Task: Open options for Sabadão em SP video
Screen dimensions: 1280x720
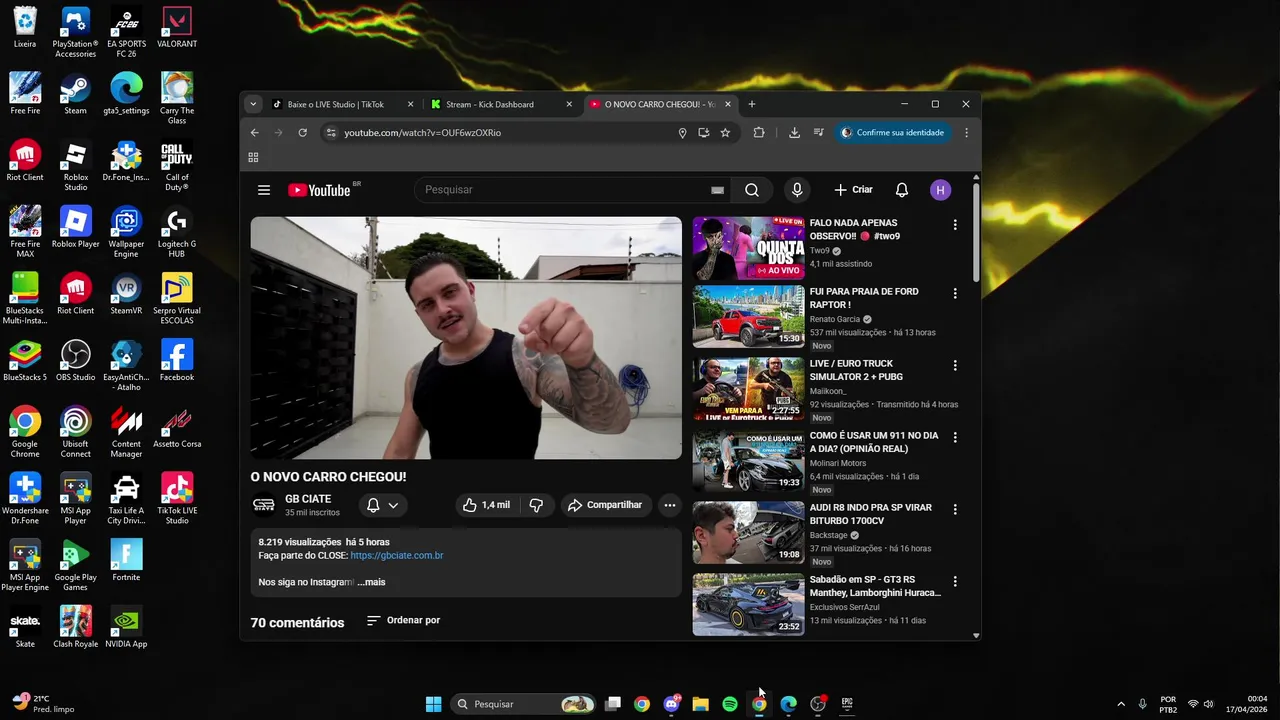Action: point(955,581)
